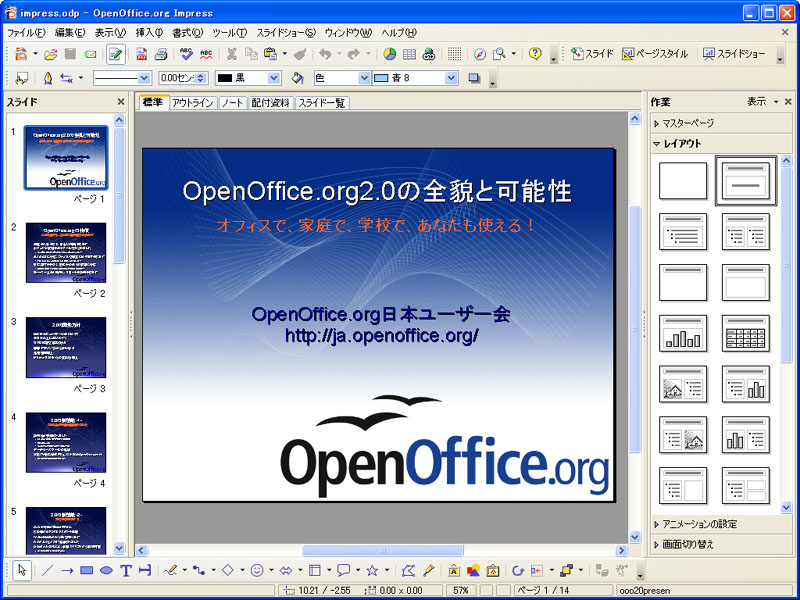800x600 pixels.
Task: Open the スライドショー menu
Action: pyautogui.click(x=286, y=33)
